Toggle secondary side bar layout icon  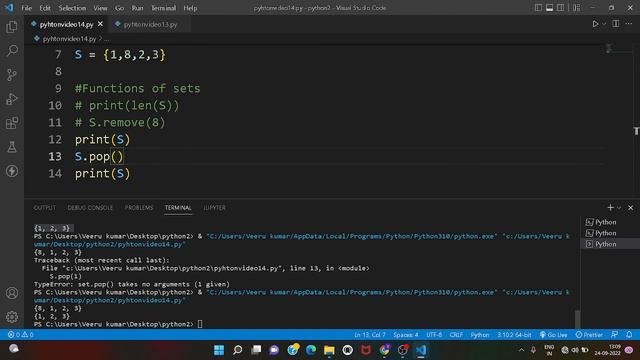(560, 8)
